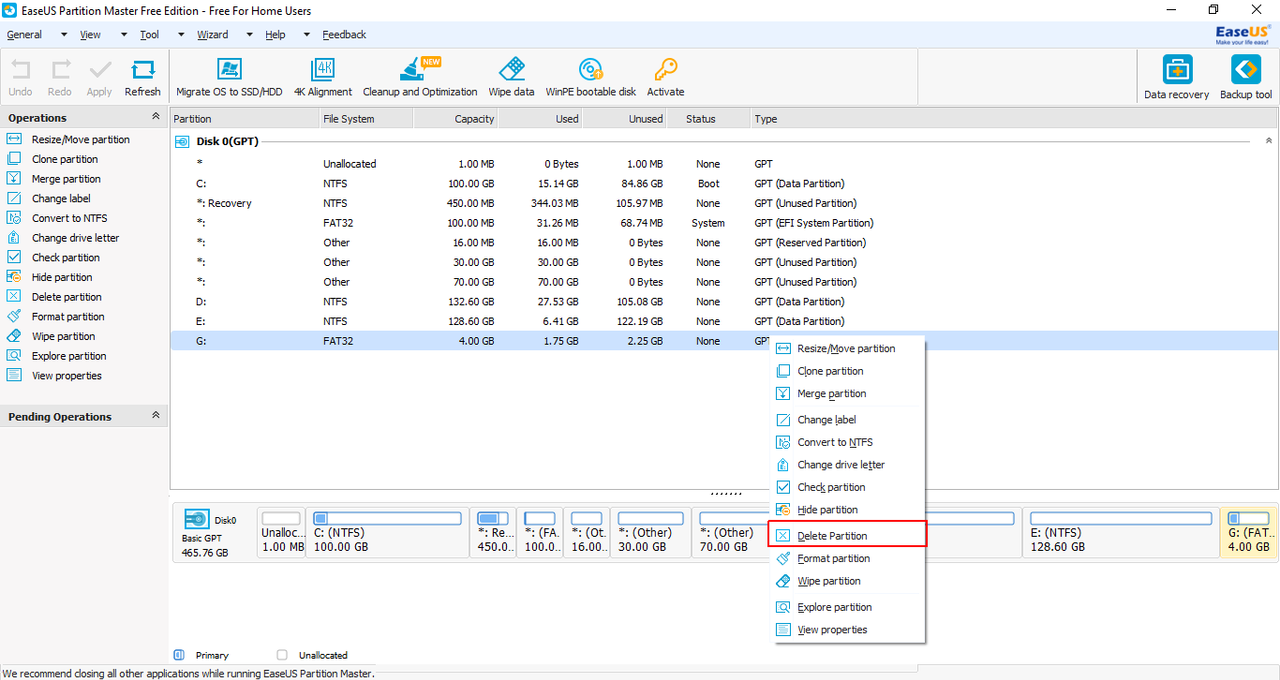Image resolution: width=1280 pixels, height=680 pixels.
Task: Choose View properties in Operations panel
Action: point(54,376)
